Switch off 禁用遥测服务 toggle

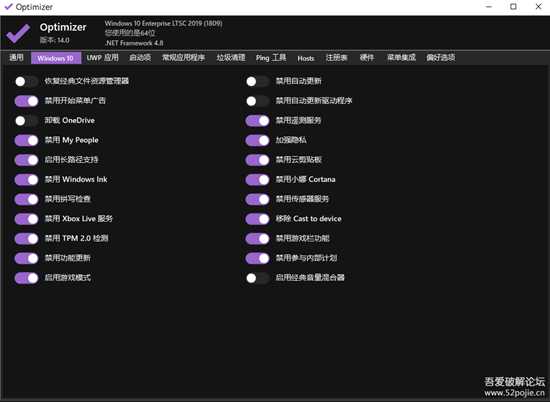[257, 121]
